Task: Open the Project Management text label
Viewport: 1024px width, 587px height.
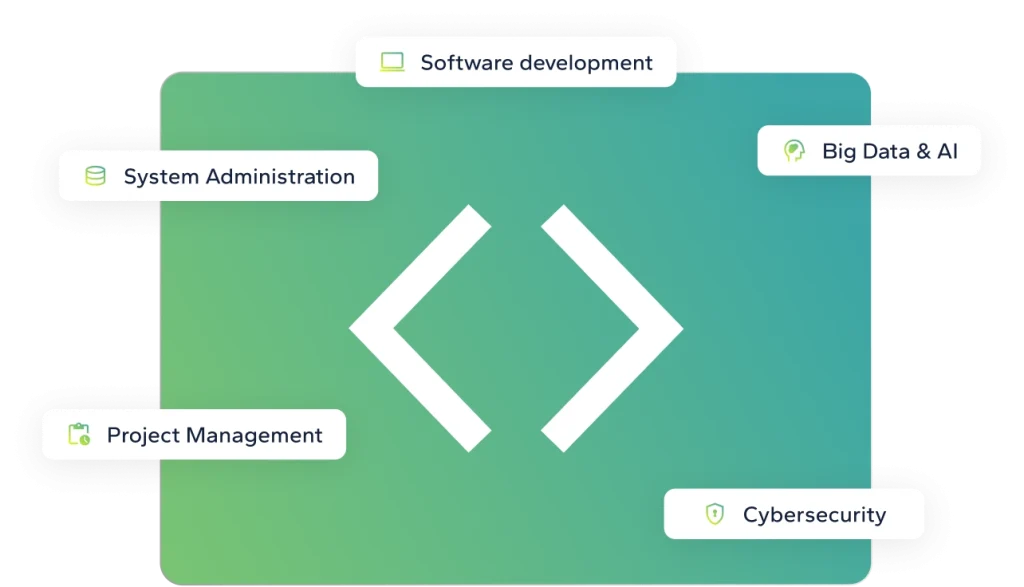Action: point(215,435)
